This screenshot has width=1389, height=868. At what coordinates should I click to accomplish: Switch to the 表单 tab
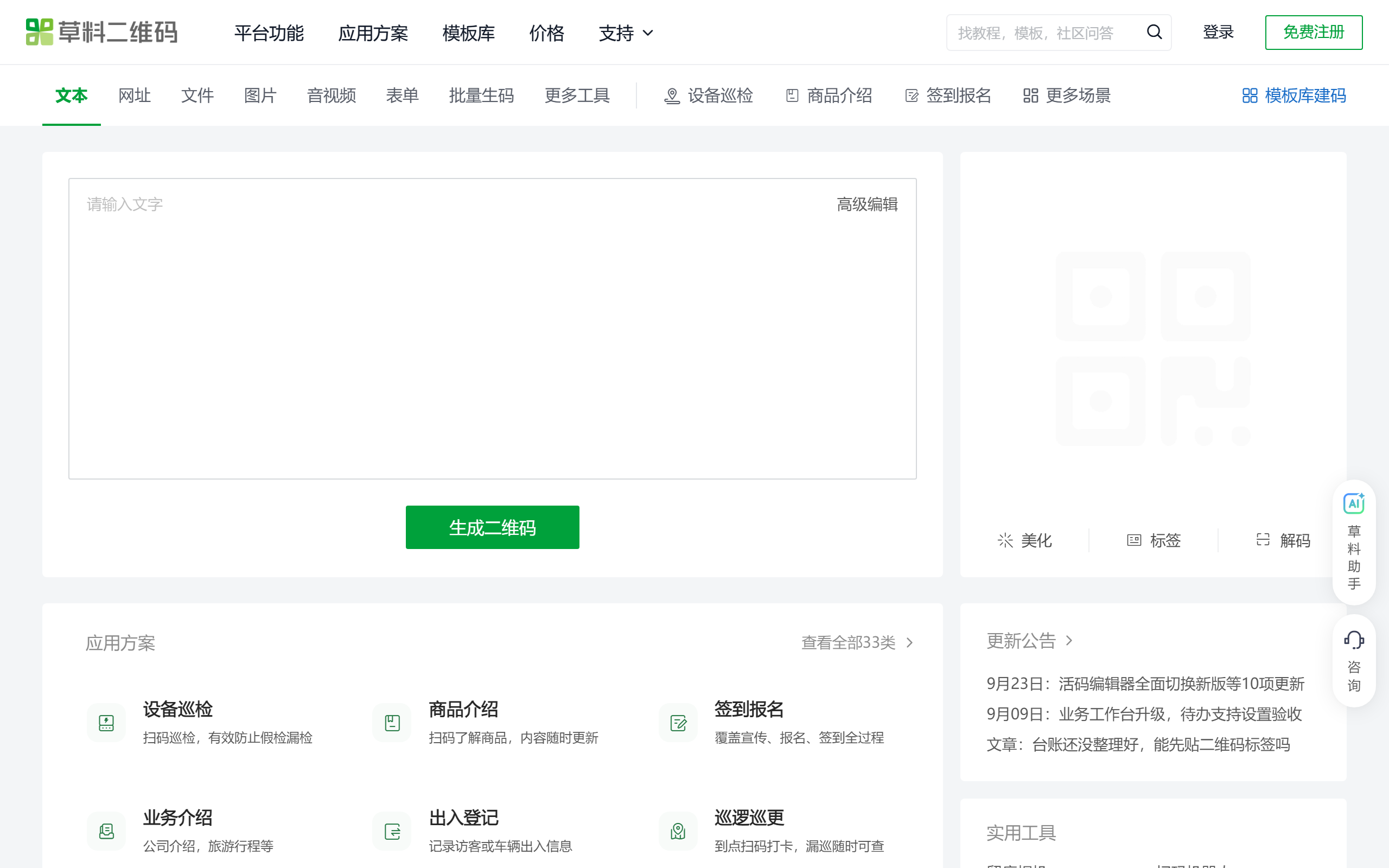point(403,95)
